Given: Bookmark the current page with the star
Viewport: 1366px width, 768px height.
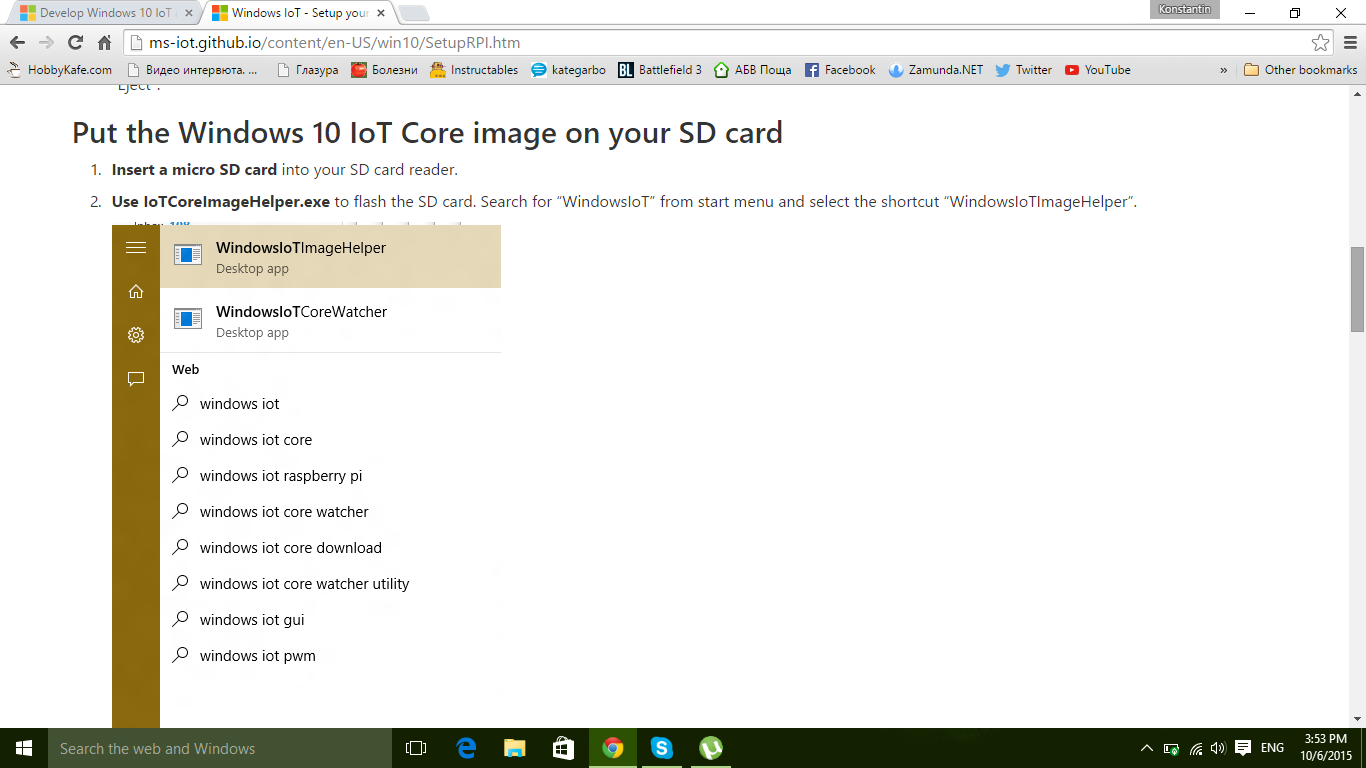Looking at the screenshot, I should pyautogui.click(x=1319, y=43).
